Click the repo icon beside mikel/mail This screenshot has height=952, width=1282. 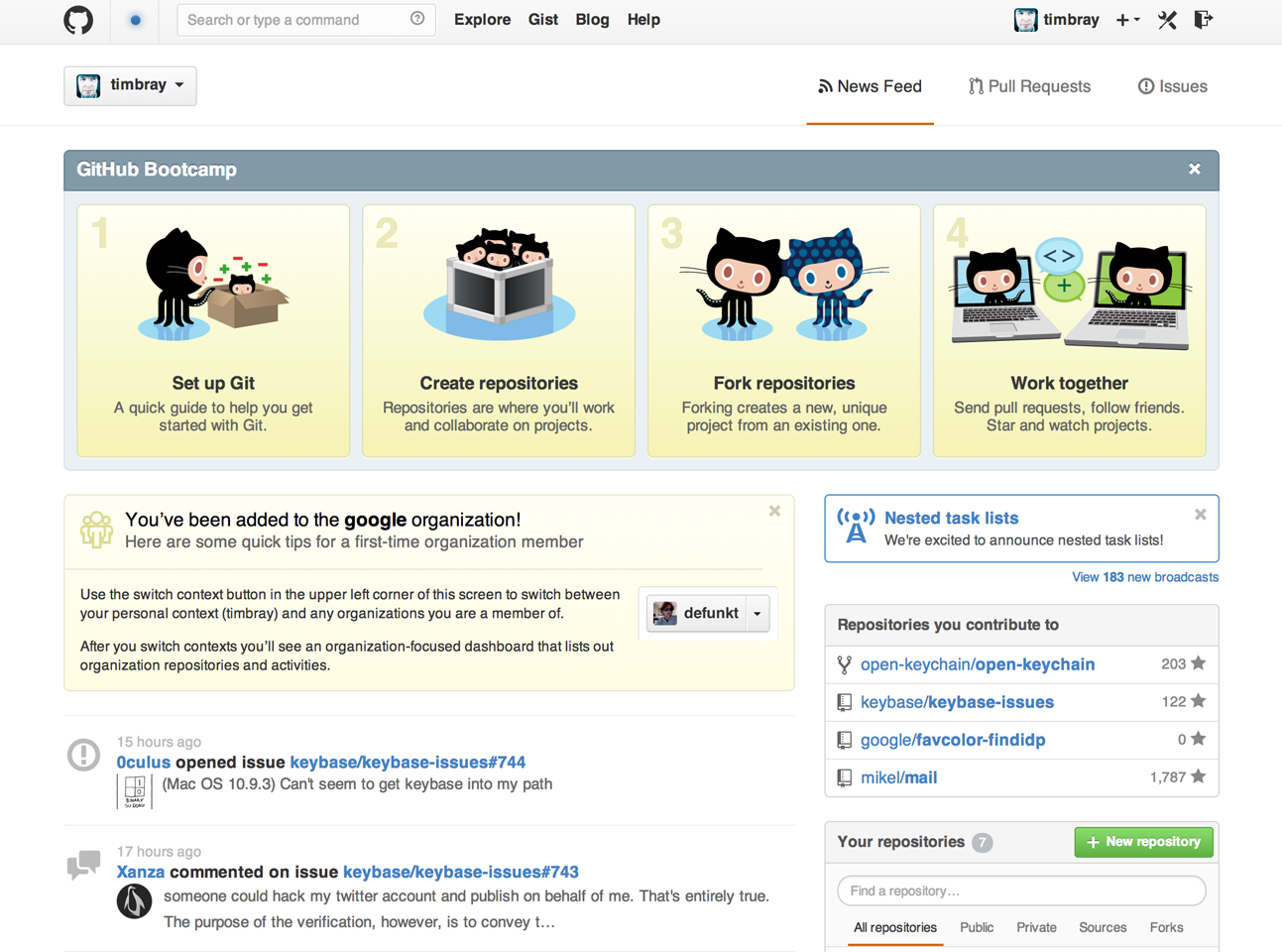(x=844, y=777)
